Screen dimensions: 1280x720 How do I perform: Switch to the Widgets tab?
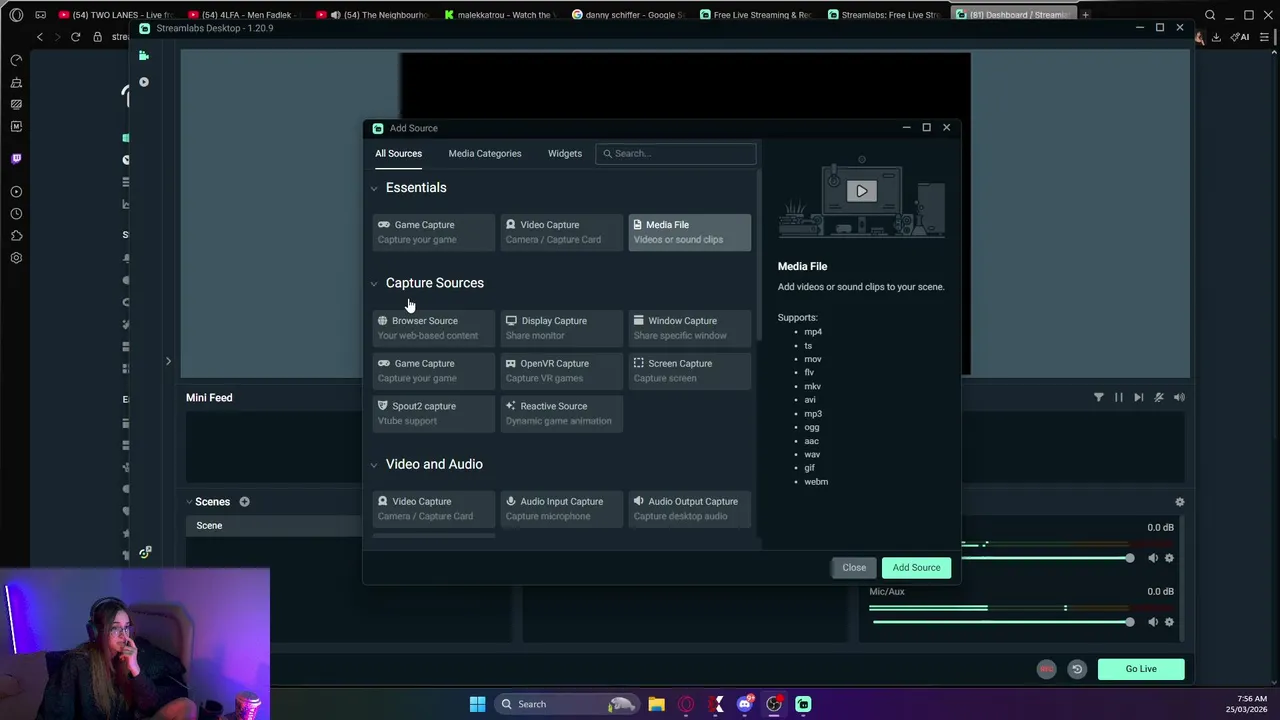point(565,153)
